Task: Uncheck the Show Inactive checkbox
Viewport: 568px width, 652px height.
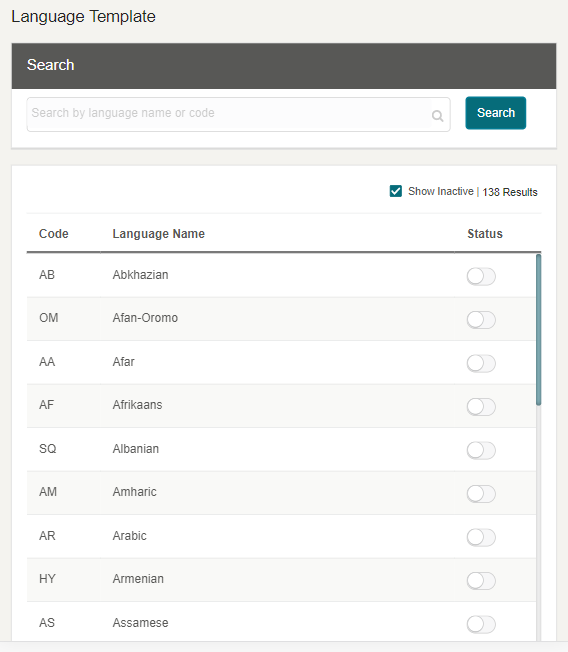Action: pyautogui.click(x=396, y=191)
